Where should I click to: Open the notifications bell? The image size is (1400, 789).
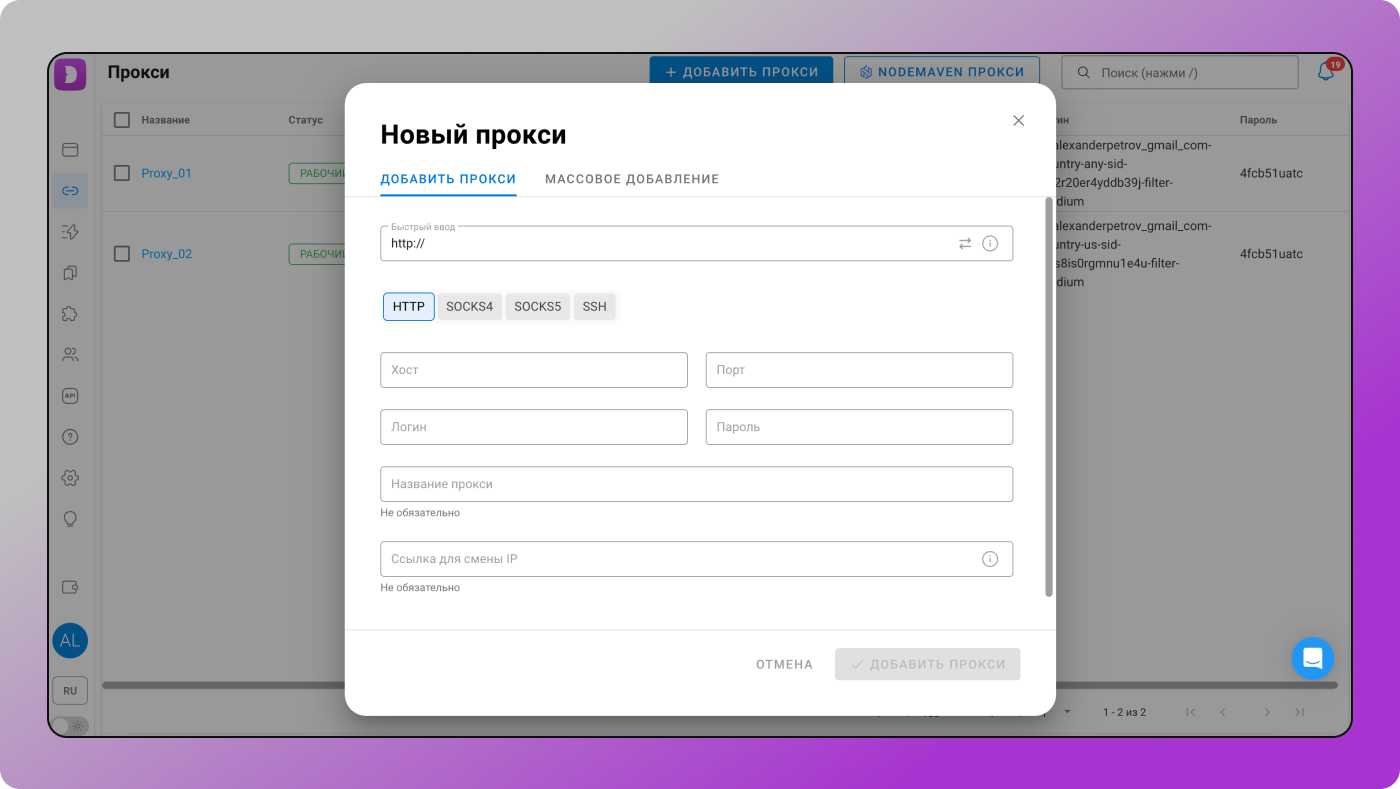1326,71
